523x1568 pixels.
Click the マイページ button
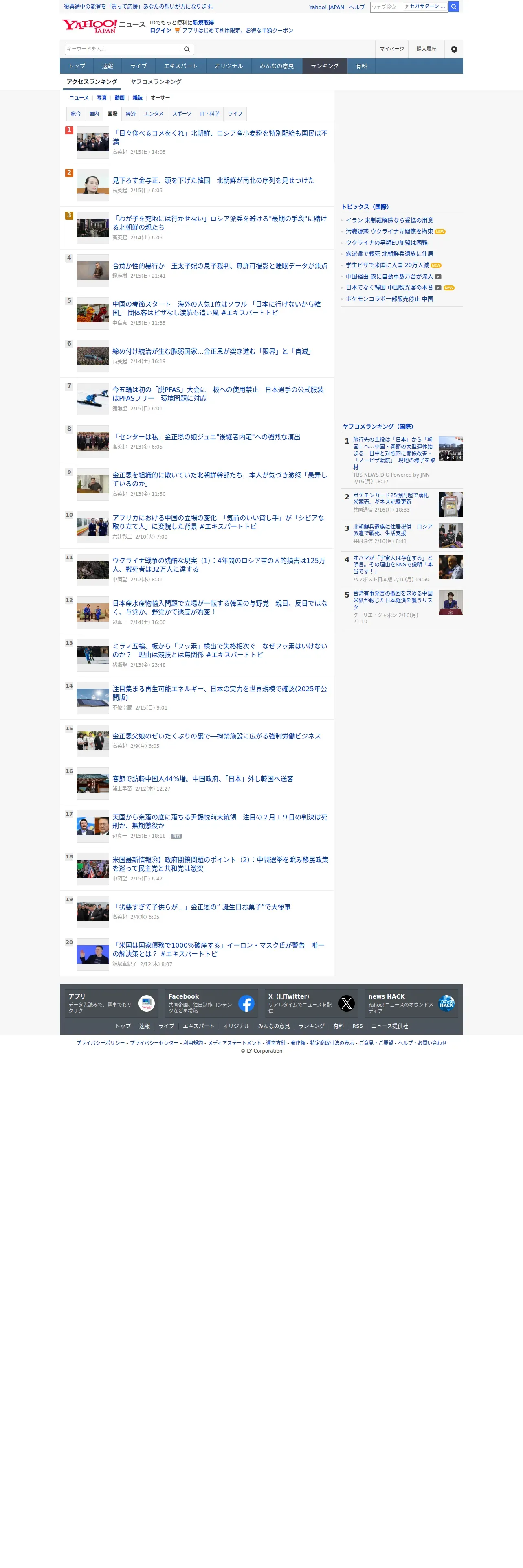point(391,49)
